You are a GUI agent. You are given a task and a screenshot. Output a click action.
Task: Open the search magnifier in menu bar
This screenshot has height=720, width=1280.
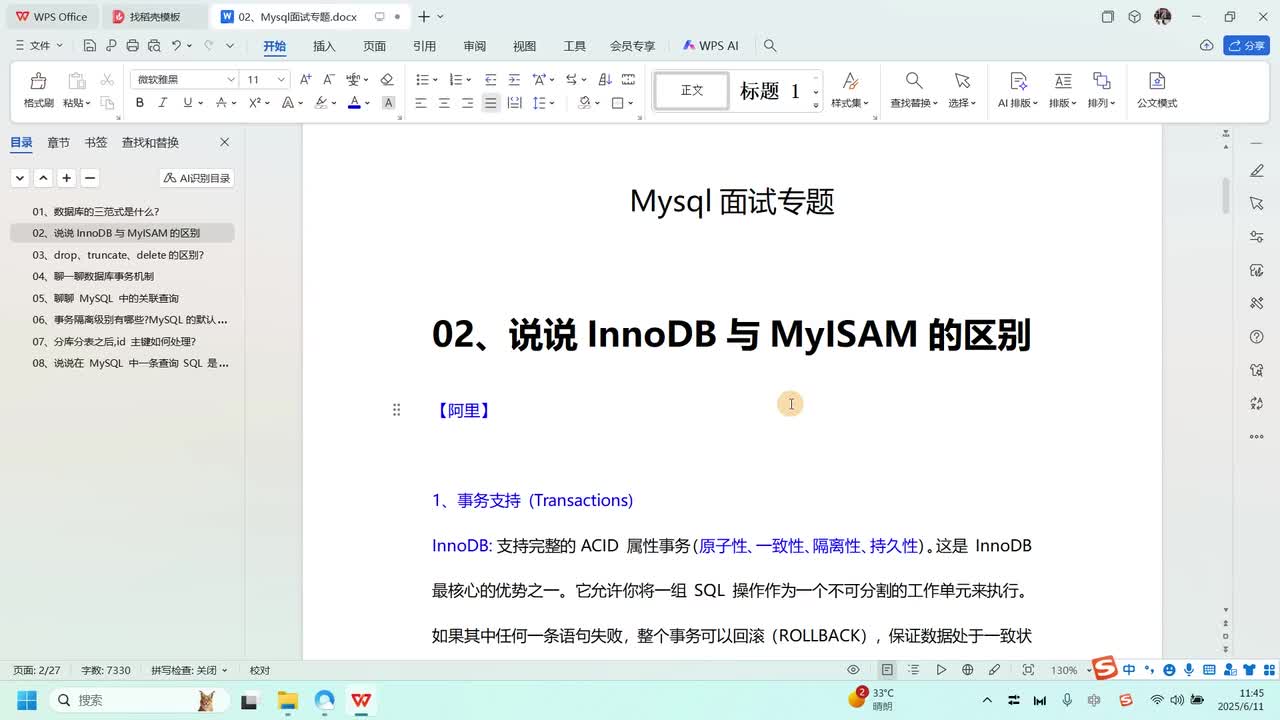[x=770, y=46]
